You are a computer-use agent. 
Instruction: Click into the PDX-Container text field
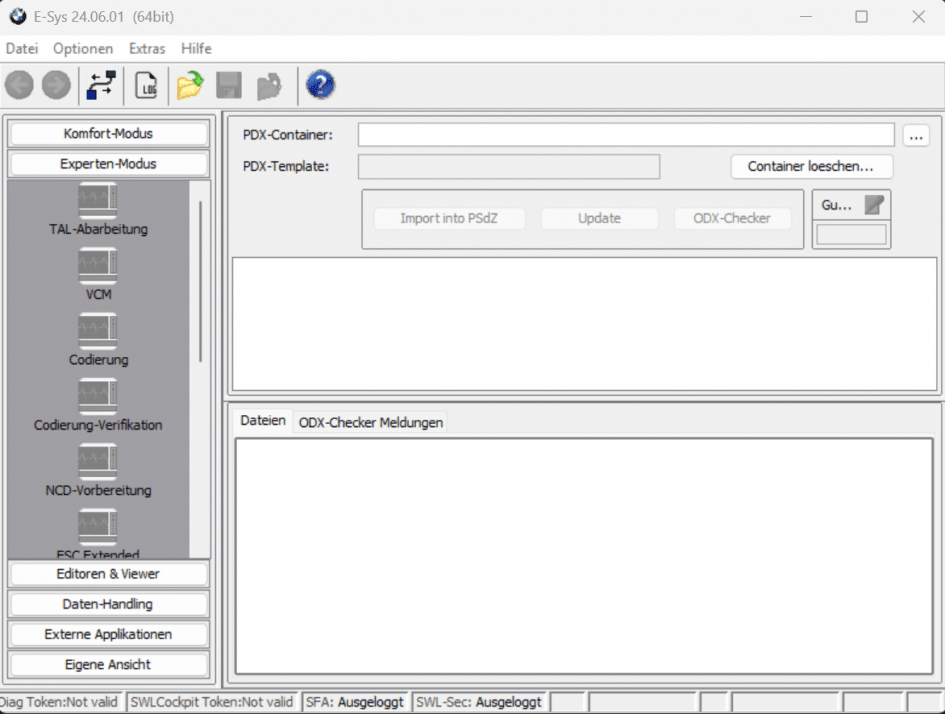(625, 135)
